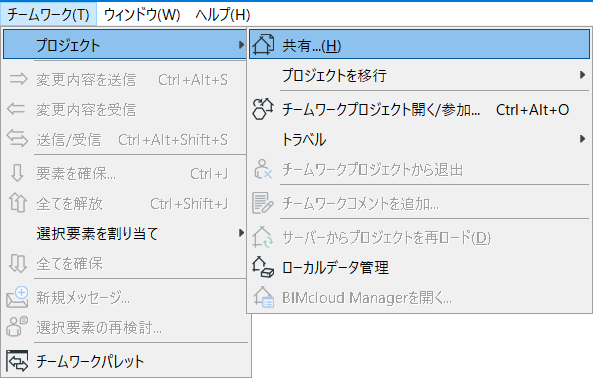Click the leave teamwork project icon
Viewport: 593px width, 378px height.
pos(263,169)
